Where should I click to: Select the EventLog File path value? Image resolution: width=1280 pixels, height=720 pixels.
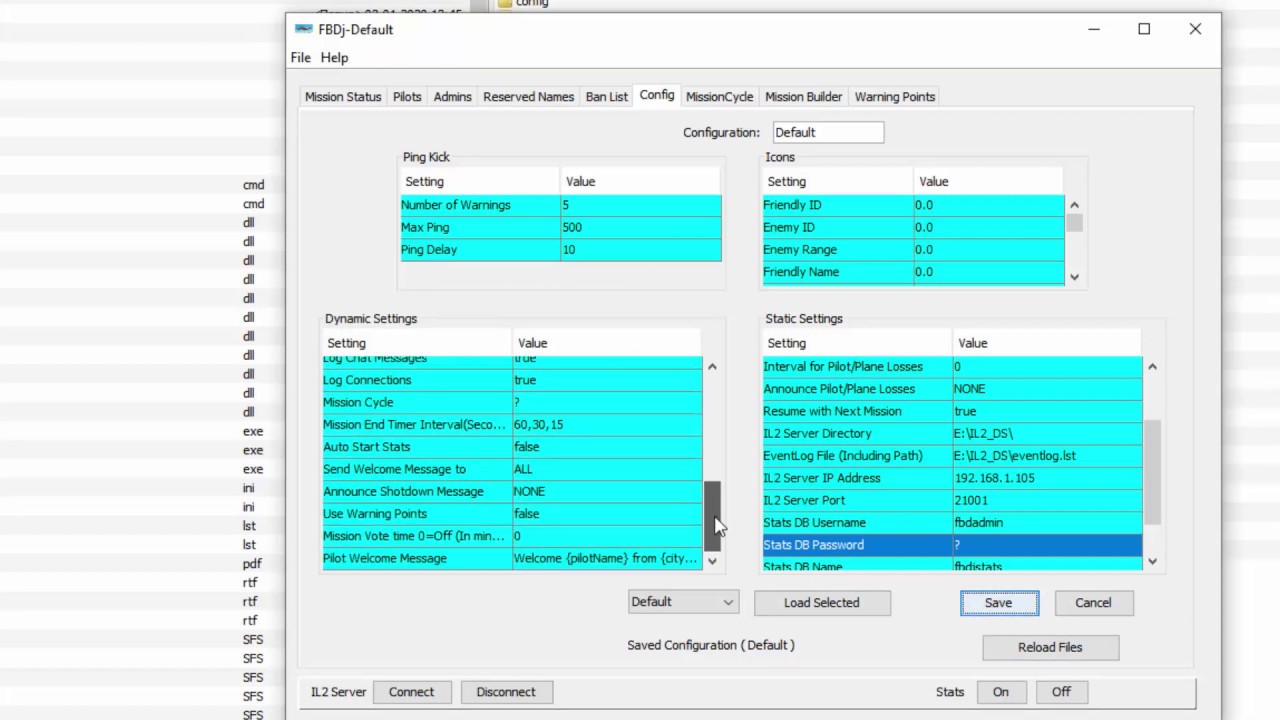point(1047,455)
